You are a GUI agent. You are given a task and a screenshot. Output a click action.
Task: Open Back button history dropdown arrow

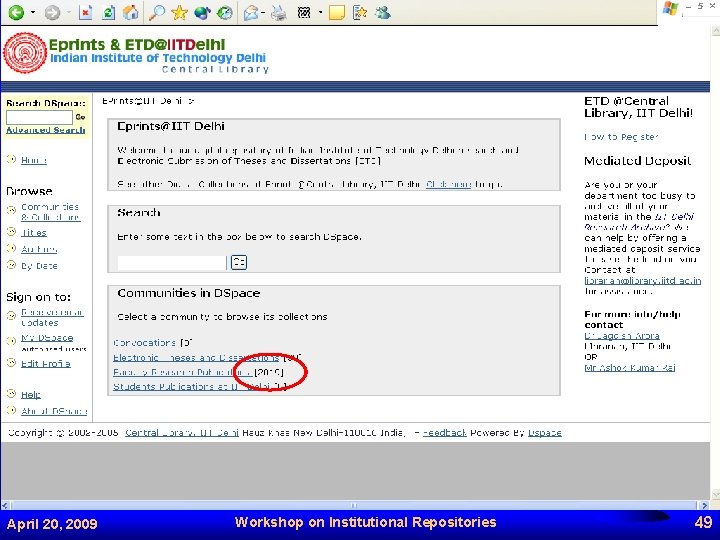tap(33, 12)
